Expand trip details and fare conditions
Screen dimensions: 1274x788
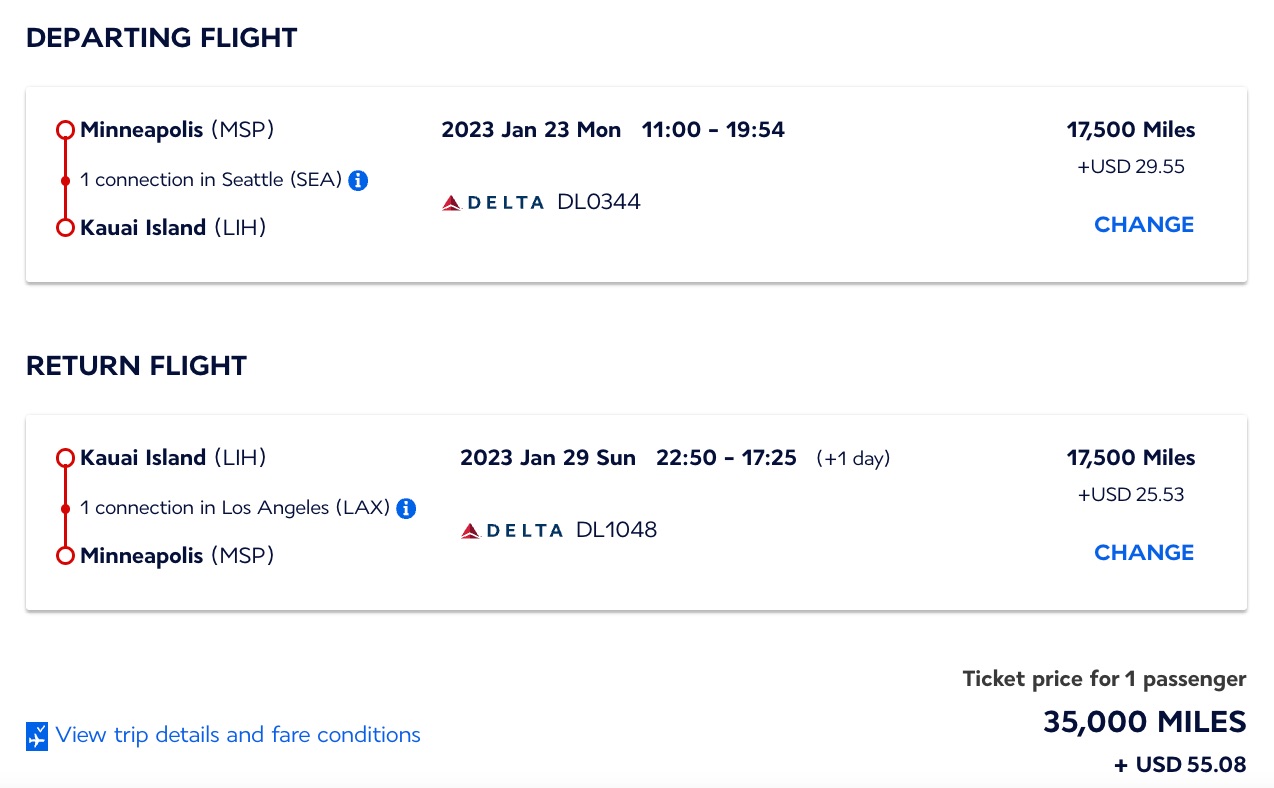click(x=237, y=735)
